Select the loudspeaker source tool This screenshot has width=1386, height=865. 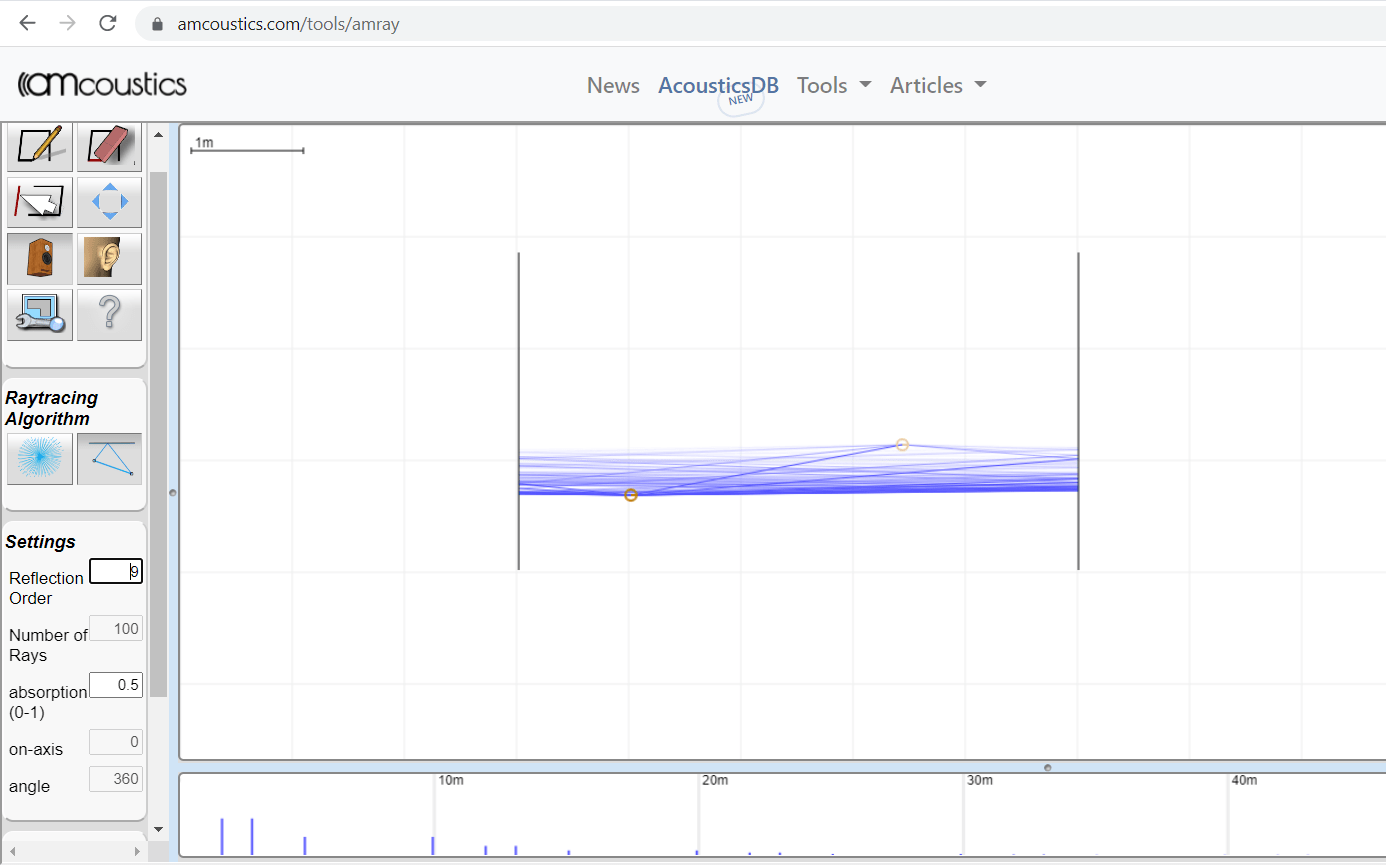coord(40,259)
